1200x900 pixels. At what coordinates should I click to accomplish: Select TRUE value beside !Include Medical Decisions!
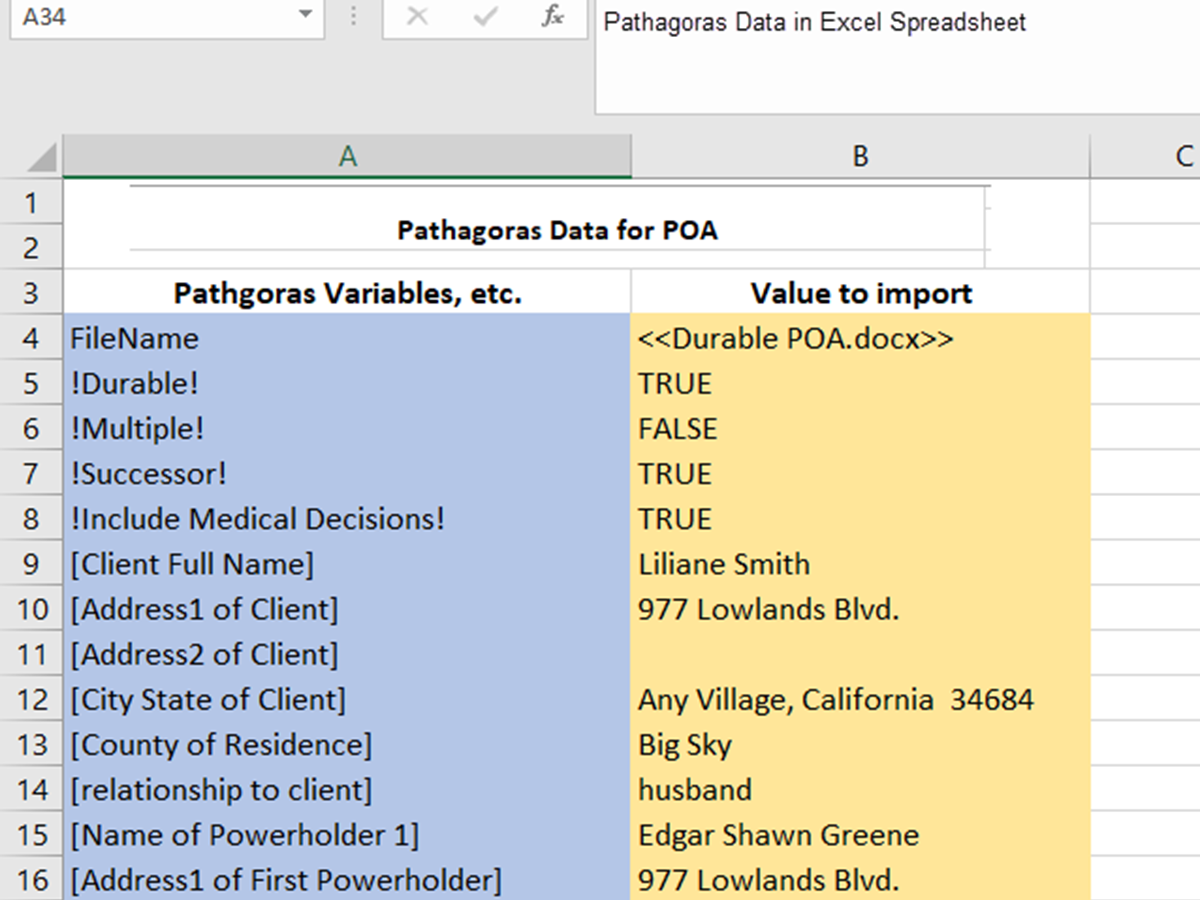tap(861, 519)
